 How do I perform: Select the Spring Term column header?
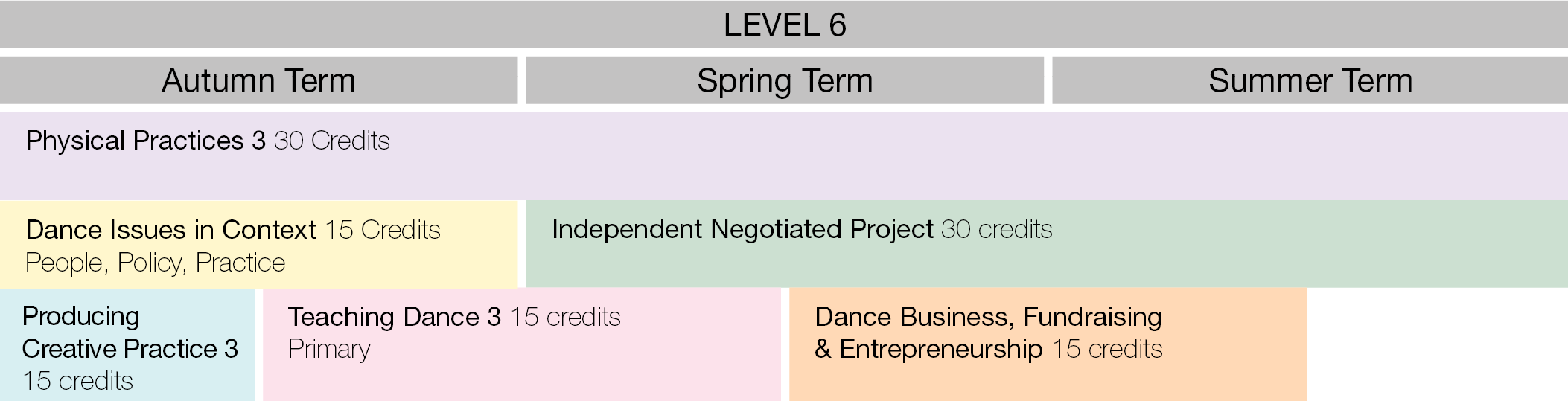click(784, 80)
